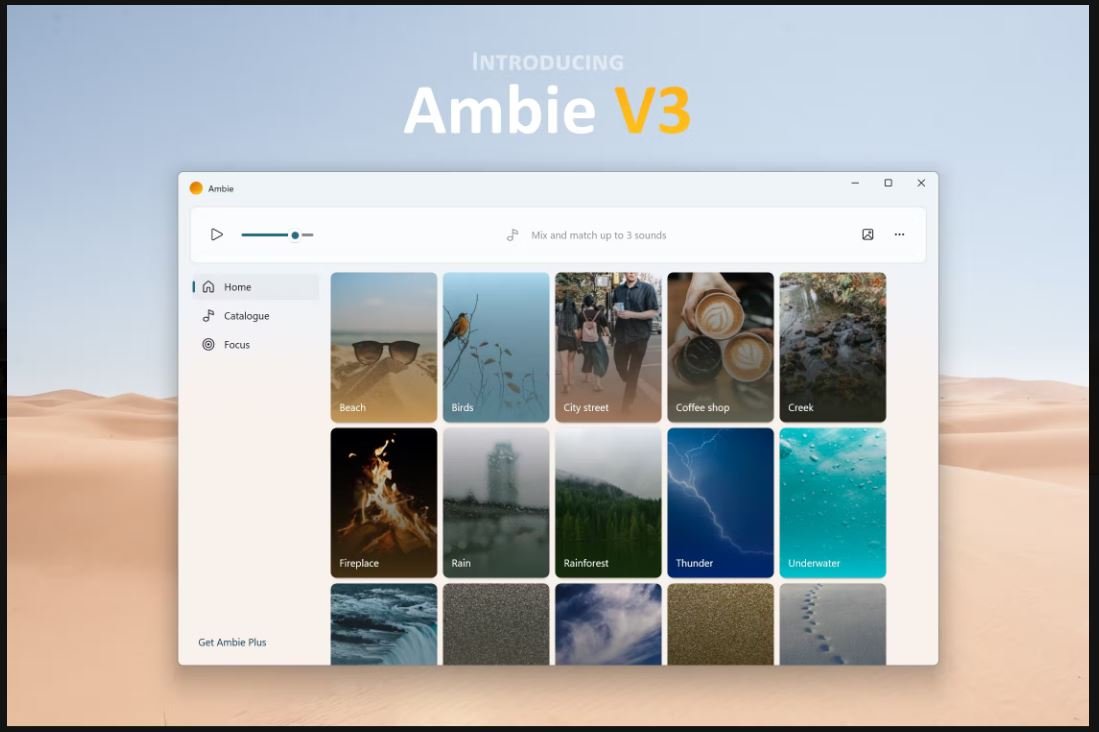Play the Beach sound tile

point(384,348)
